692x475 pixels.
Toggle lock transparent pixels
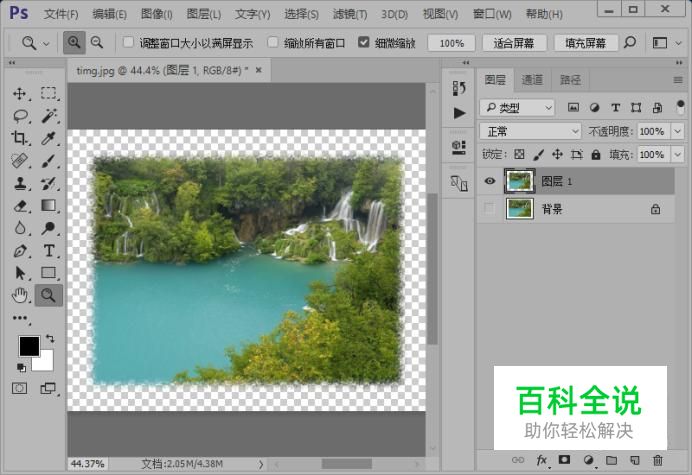[519, 154]
